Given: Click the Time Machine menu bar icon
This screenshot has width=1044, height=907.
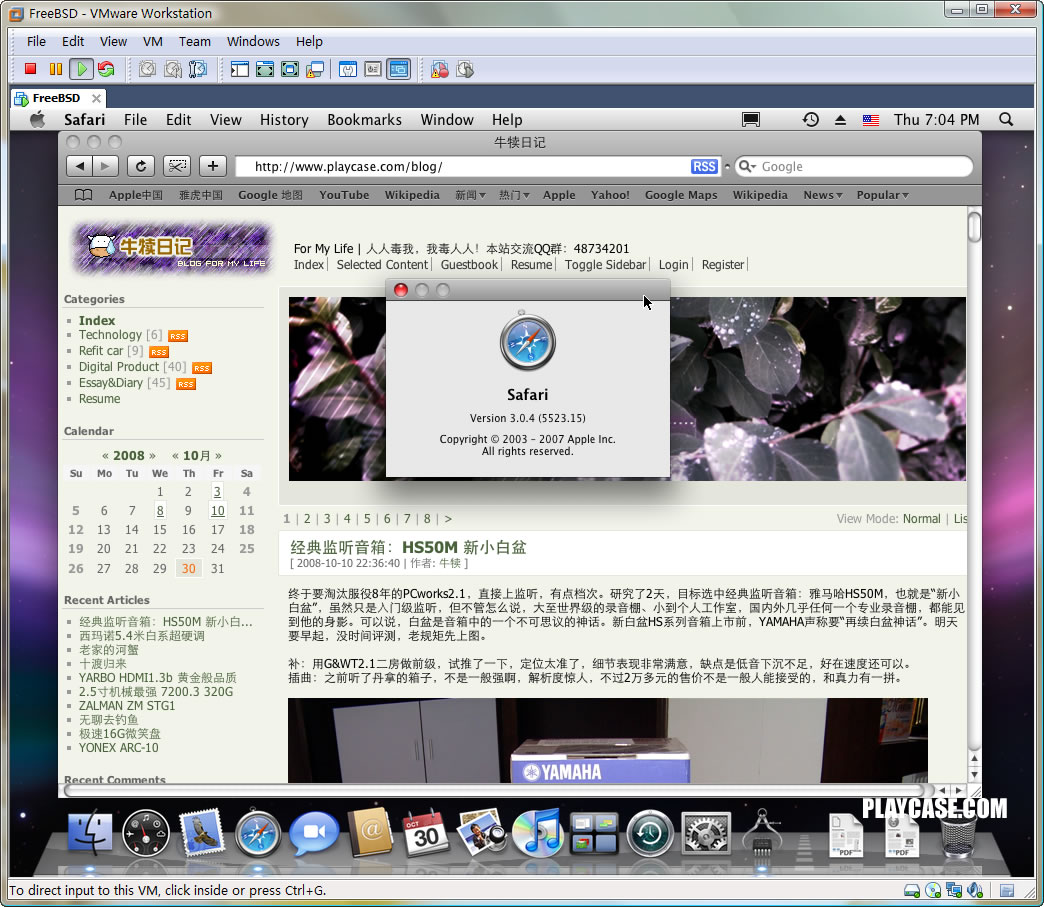Looking at the screenshot, I should tap(810, 120).
